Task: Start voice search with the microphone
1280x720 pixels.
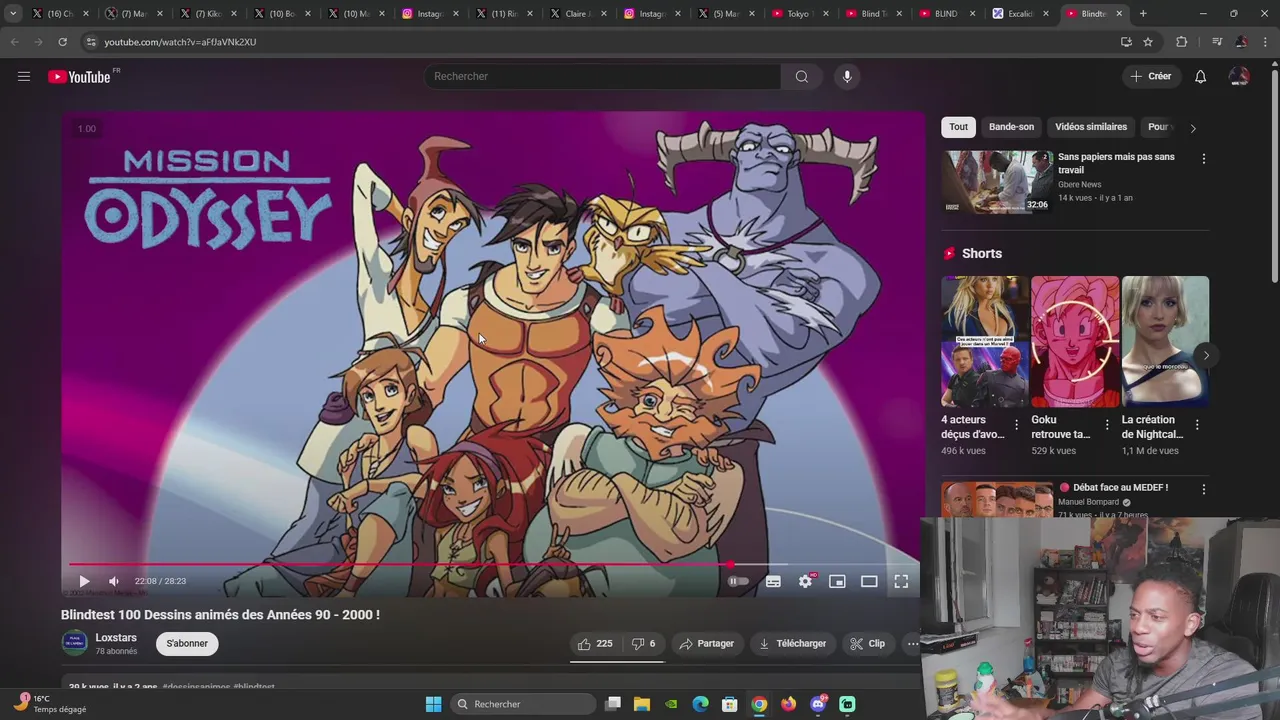Action: (x=846, y=76)
